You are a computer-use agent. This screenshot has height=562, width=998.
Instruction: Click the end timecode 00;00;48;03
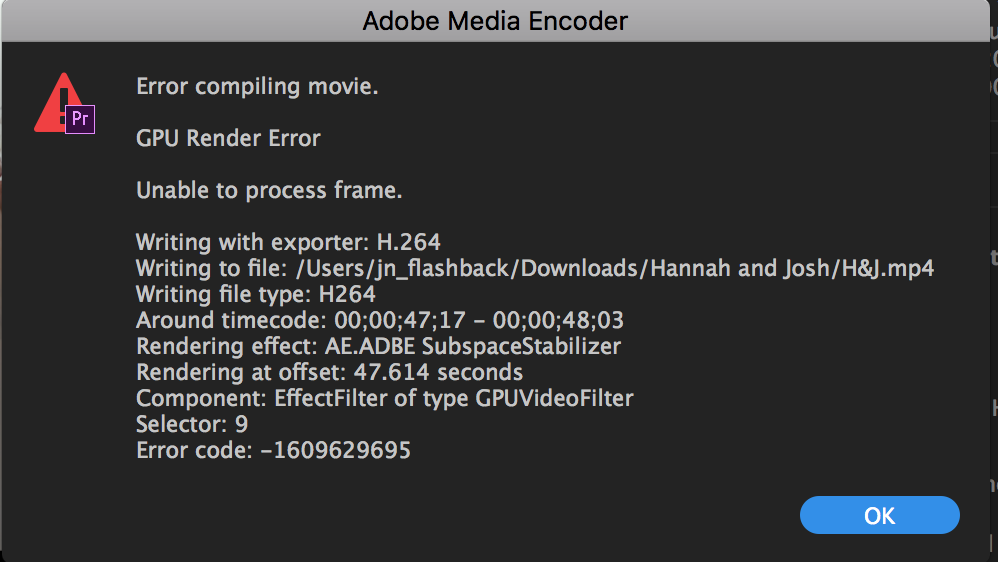pyautogui.click(x=558, y=320)
